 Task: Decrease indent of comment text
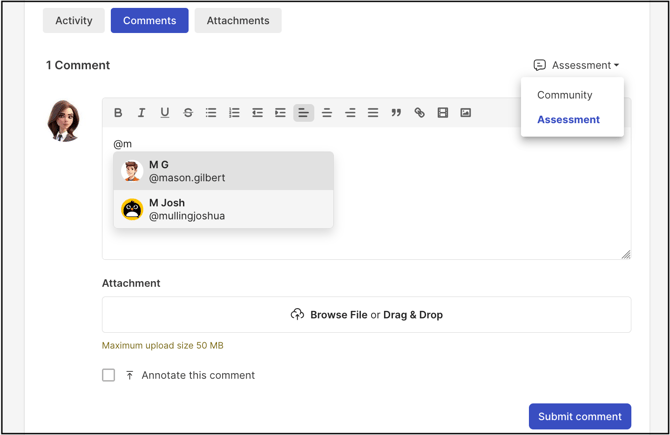coord(257,113)
